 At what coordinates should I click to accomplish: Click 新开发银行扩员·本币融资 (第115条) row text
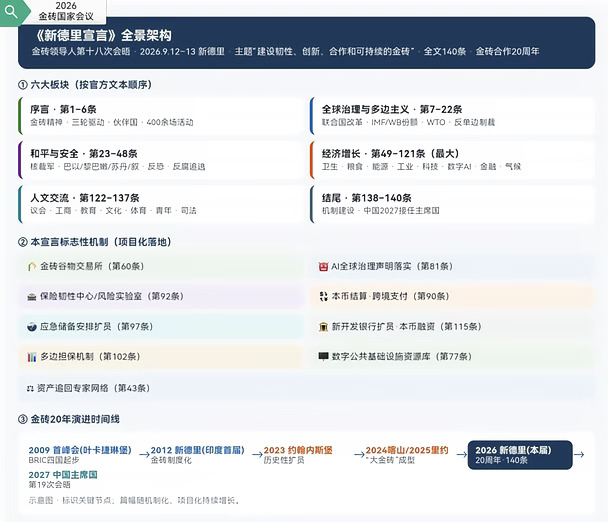(407, 327)
